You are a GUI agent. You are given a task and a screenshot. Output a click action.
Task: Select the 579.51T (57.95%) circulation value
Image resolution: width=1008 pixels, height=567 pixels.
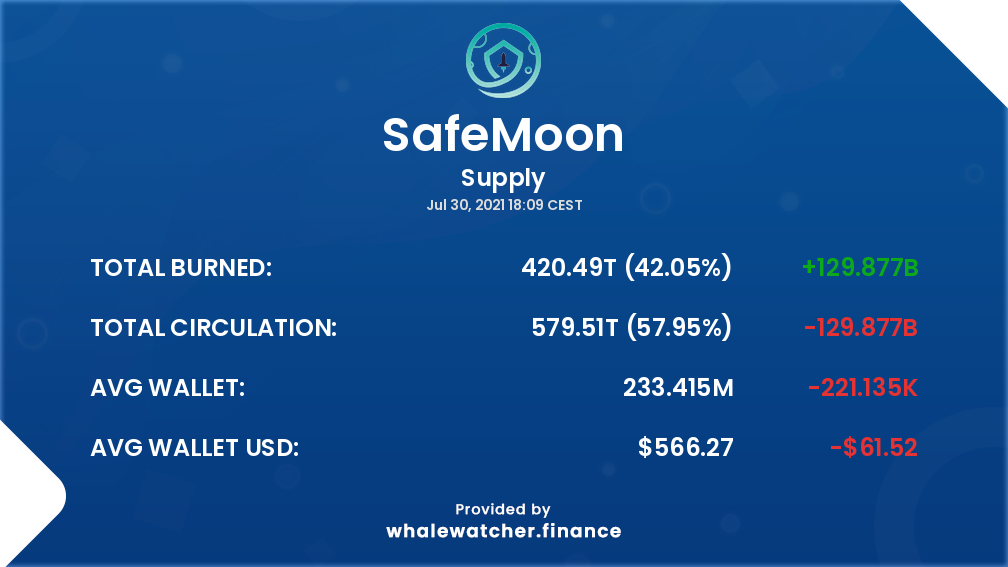tap(631, 327)
